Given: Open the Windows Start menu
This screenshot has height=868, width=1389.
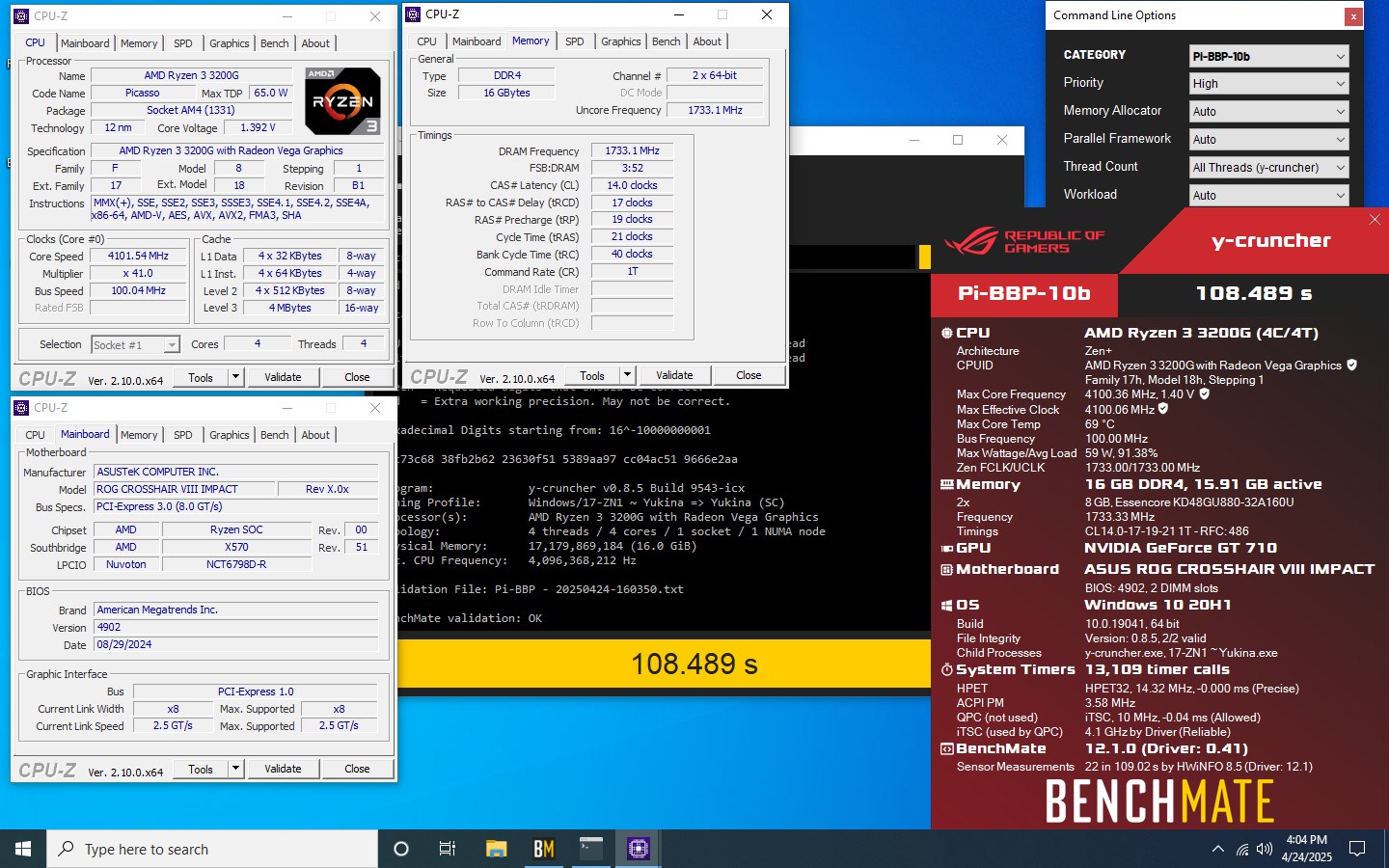Looking at the screenshot, I should click(23, 849).
